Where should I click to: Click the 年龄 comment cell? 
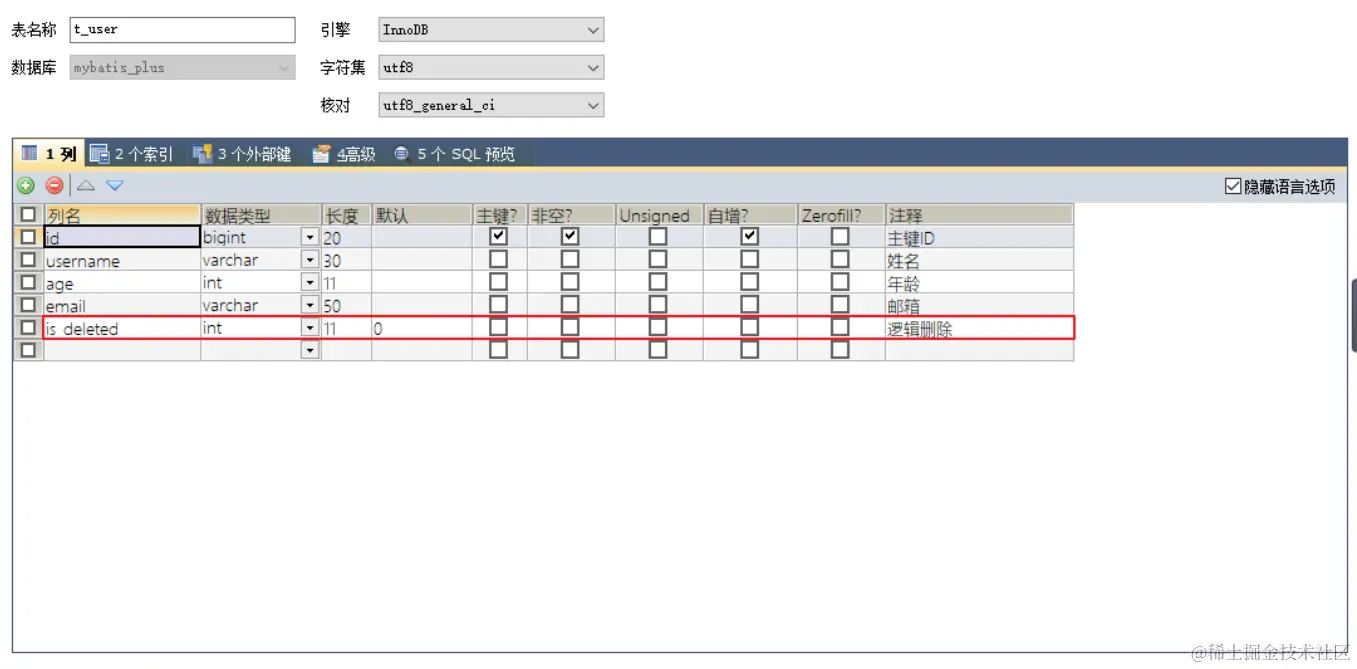point(979,283)
